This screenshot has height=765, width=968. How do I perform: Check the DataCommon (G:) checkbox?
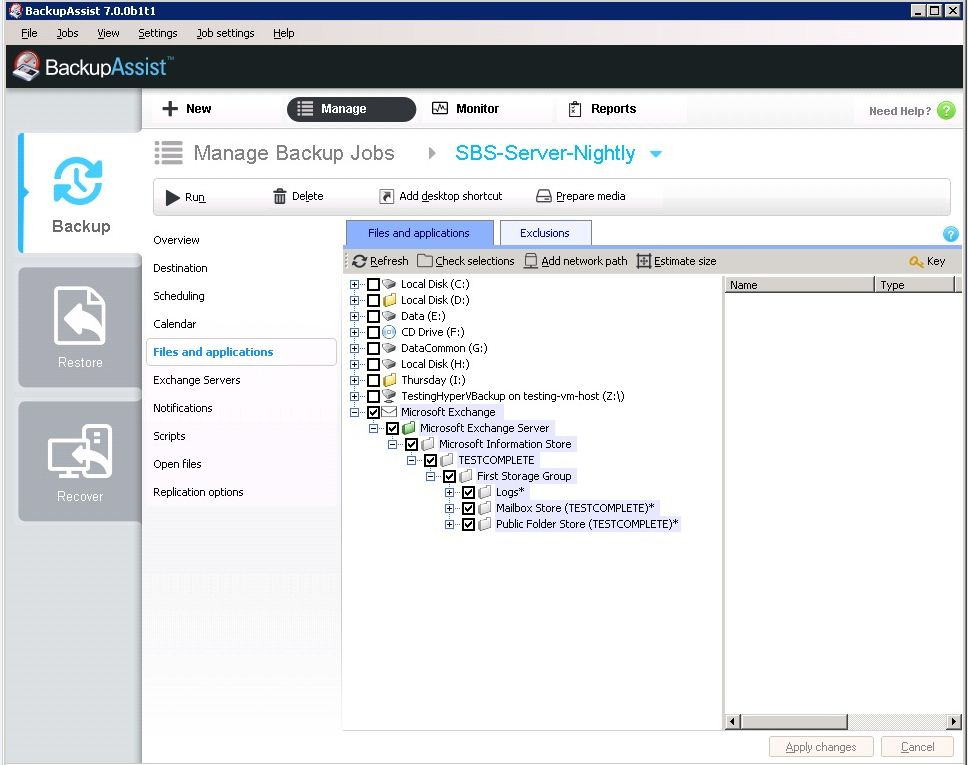[373, 348]
